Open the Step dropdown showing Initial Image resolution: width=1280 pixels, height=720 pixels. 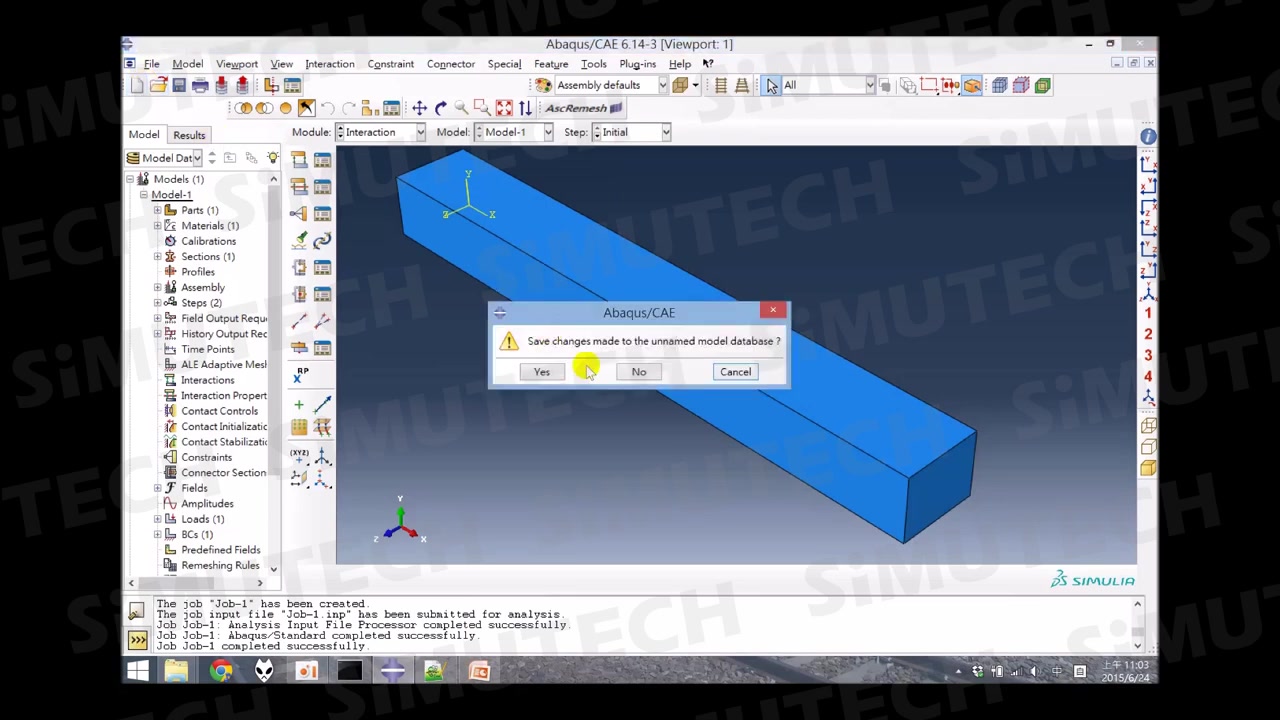pos(631,132)
